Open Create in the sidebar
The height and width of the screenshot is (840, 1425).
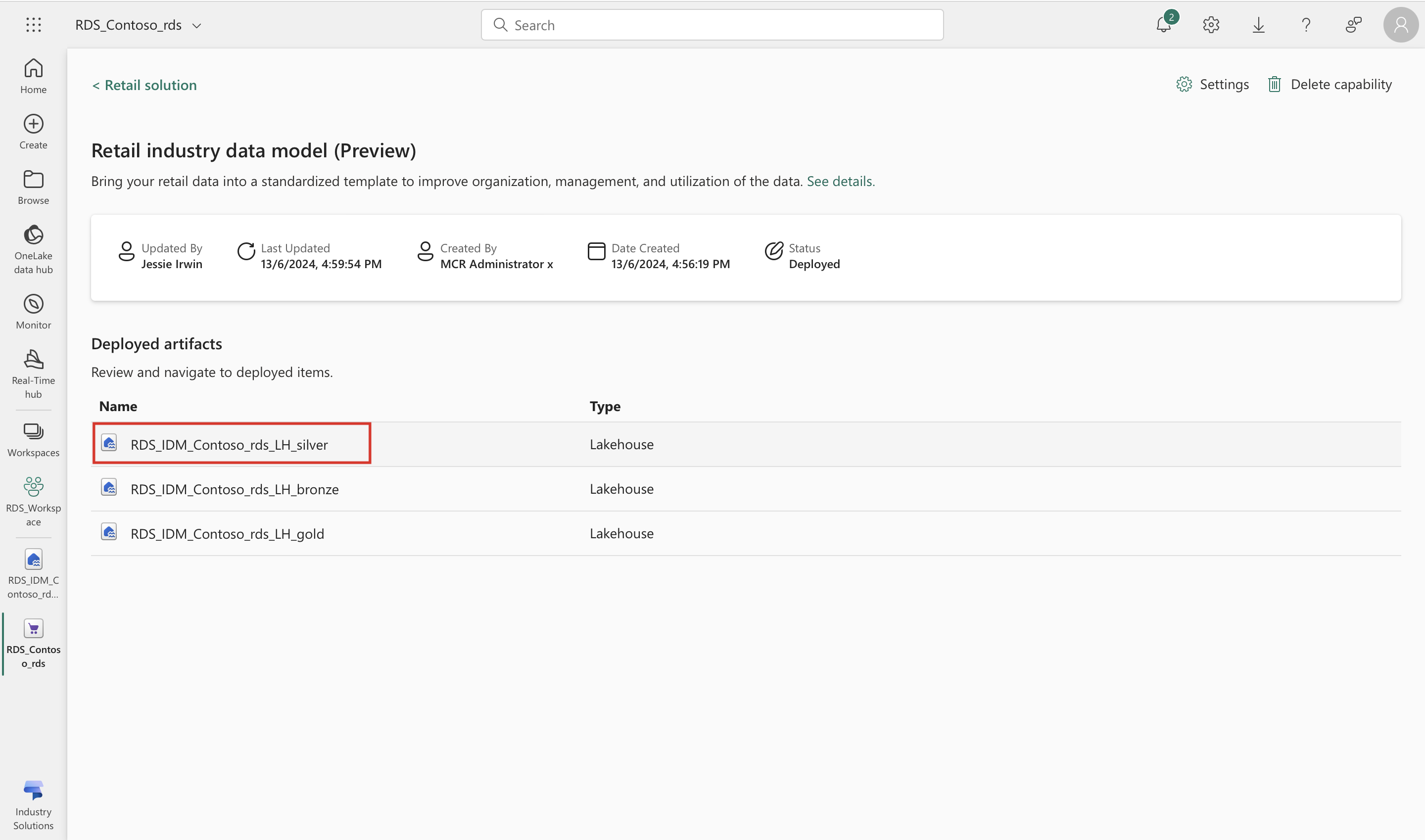(x=34, y=132)
